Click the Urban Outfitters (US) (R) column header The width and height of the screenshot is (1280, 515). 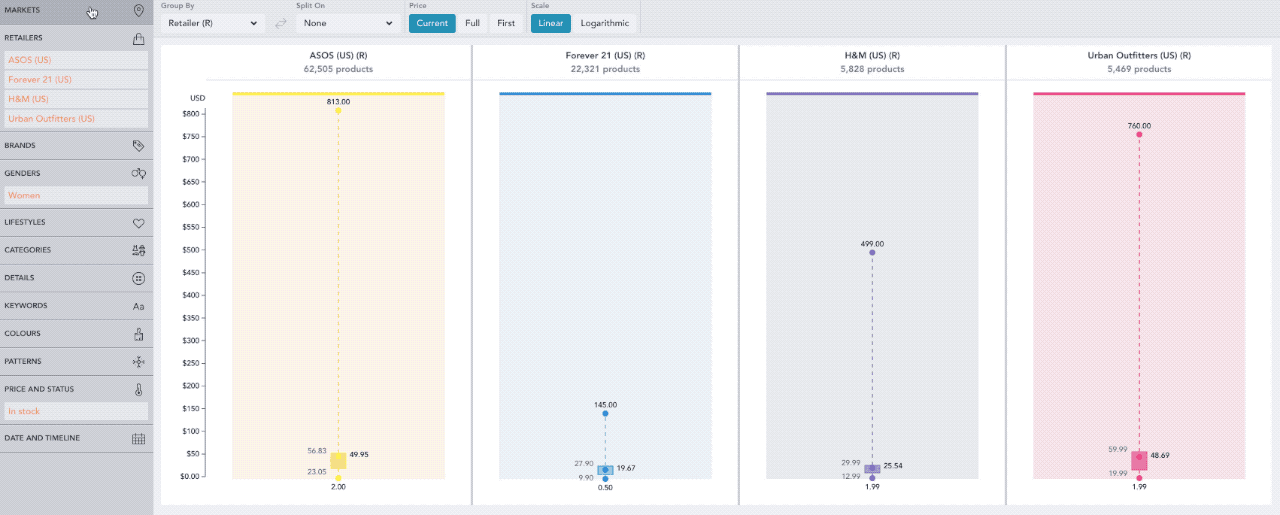tap(1139, 56)
